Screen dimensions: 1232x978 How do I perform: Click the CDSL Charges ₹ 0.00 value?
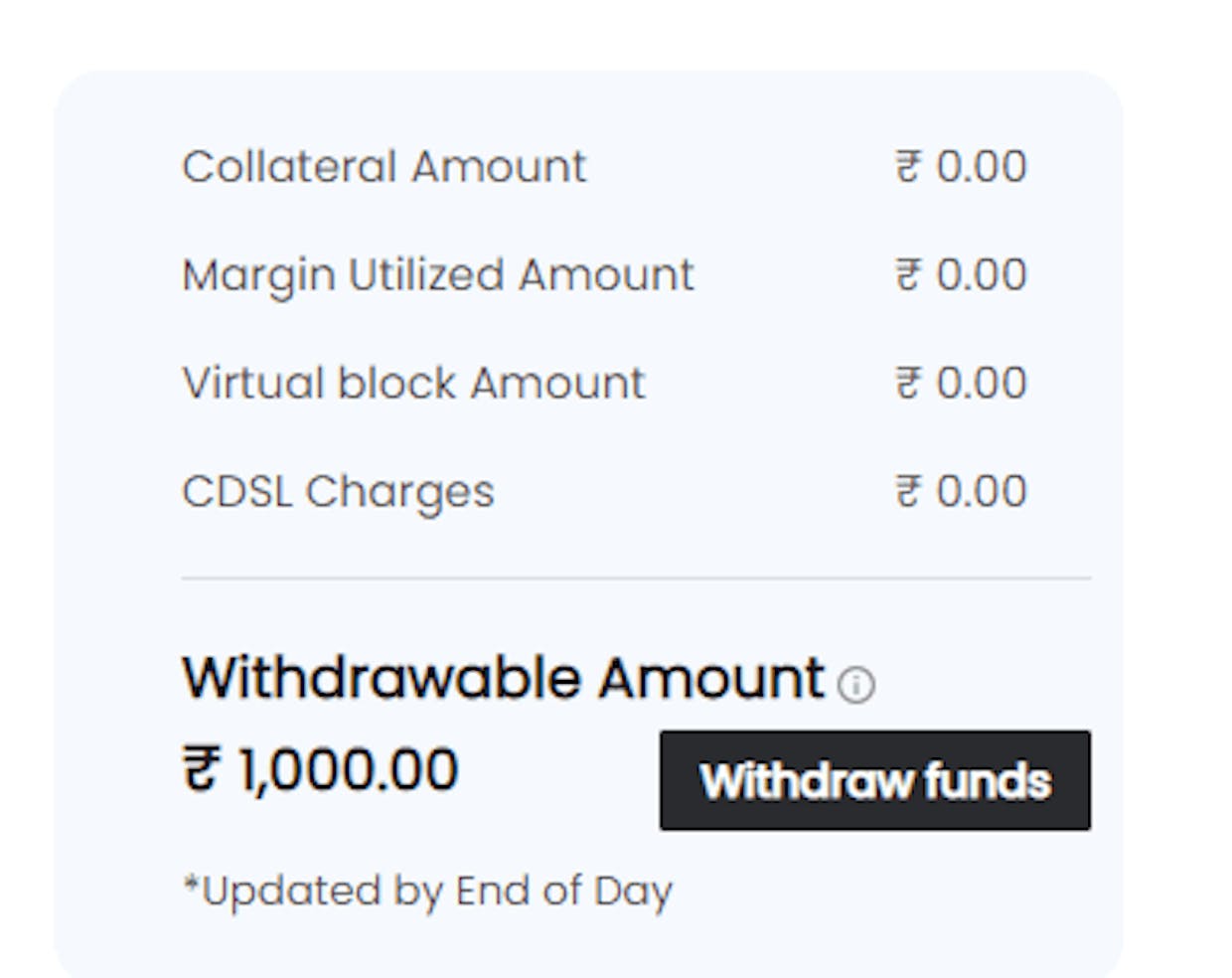pyautogui.click(x=960, y=491)
